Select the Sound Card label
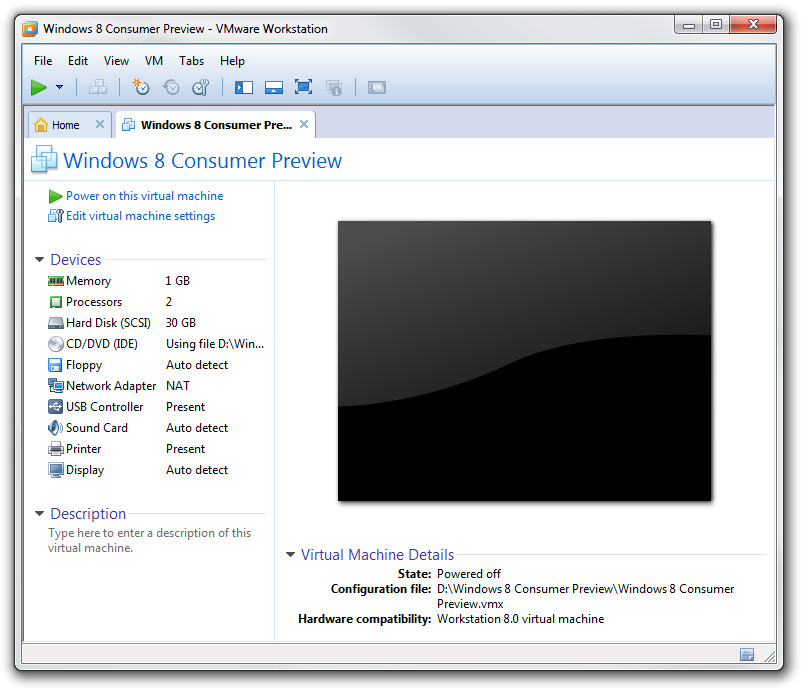The width and height of the screenshot is (802, 689). coord(97,428)
